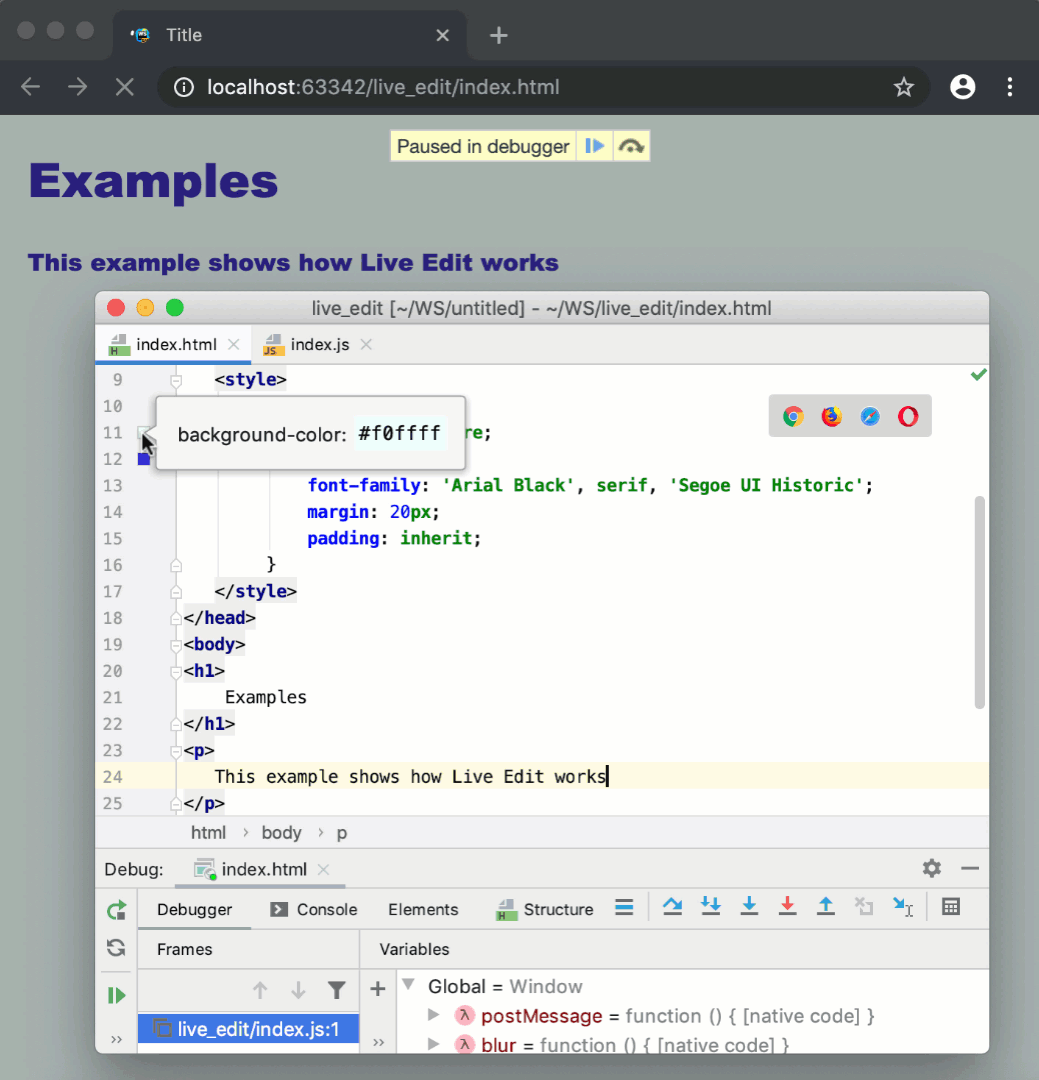
Task: Click the Step Over debugger icon
Action: tap(672, 906)
